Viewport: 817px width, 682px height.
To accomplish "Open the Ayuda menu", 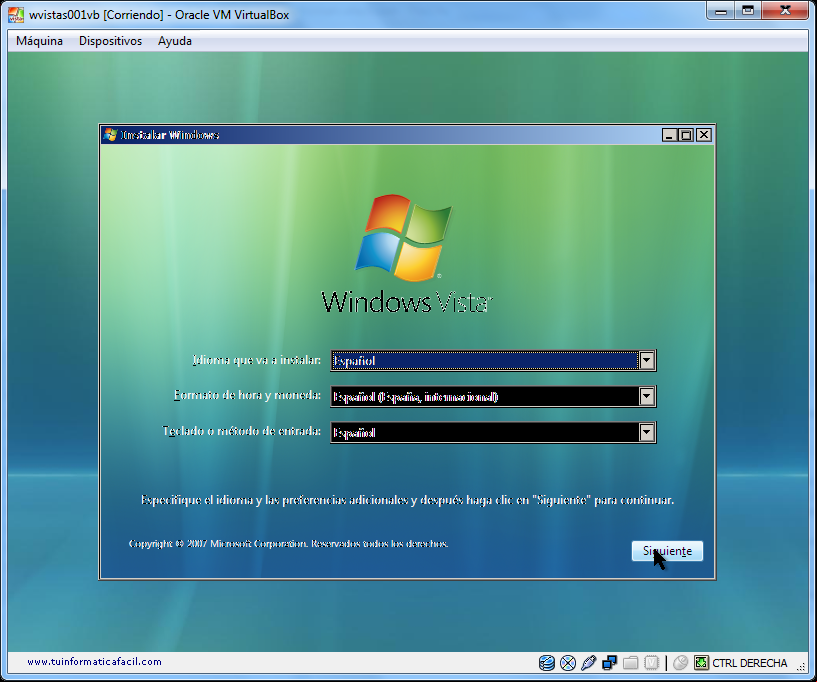I will tap(175, 41).
